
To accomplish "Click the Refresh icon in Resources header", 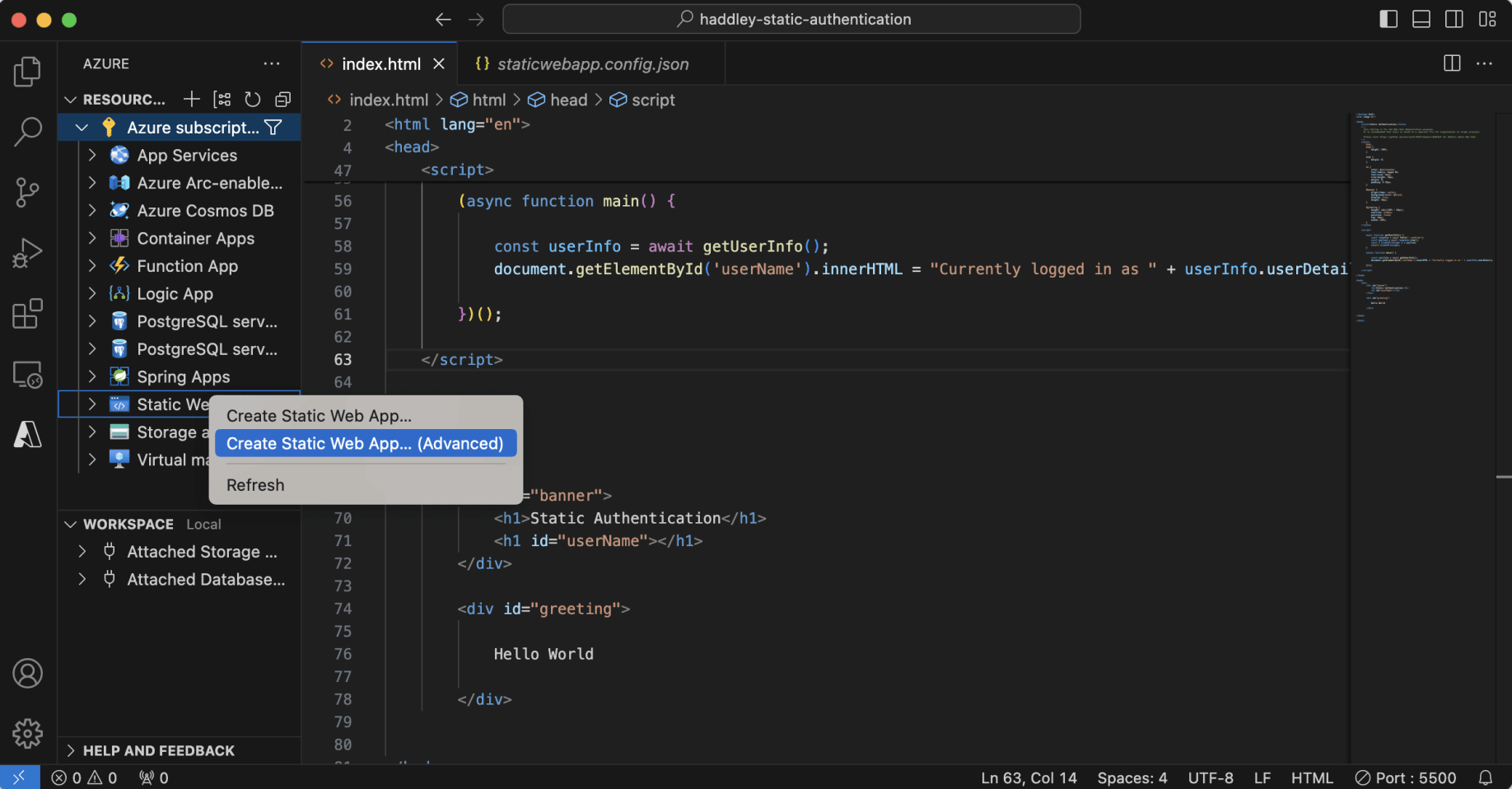I will click(x=253, y=100).
